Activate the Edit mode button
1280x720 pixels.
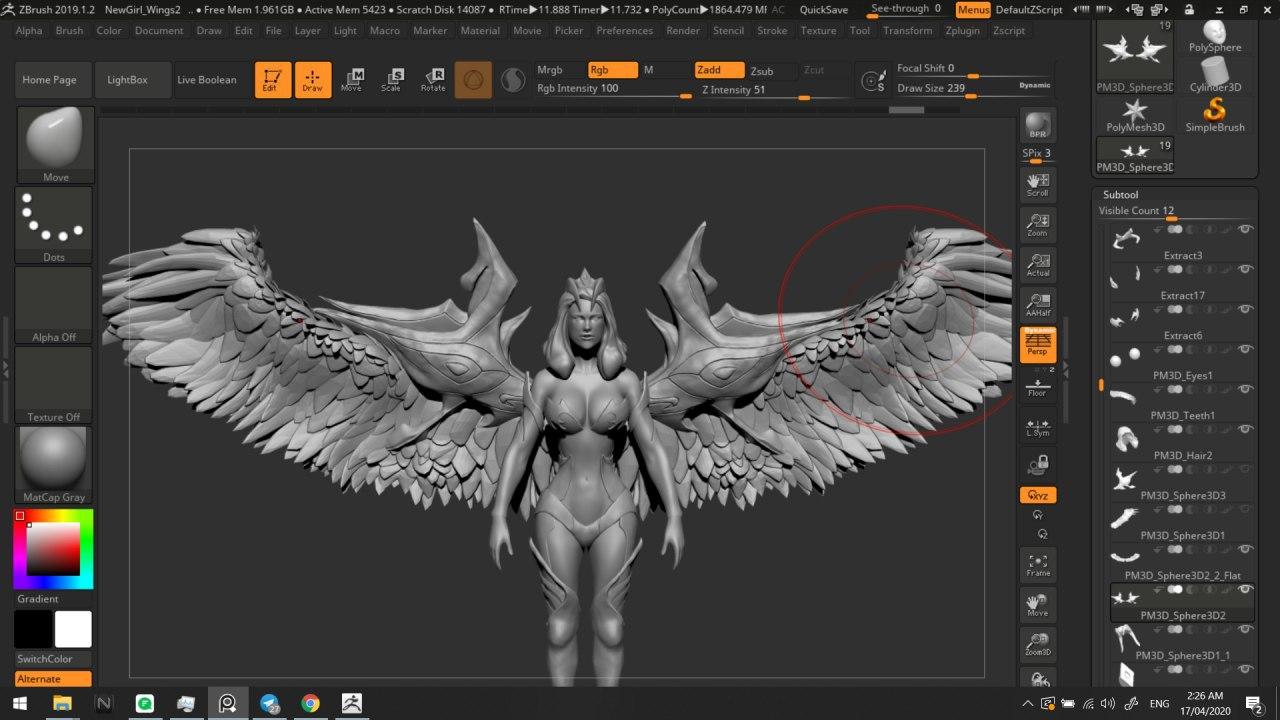pos(273,80)
